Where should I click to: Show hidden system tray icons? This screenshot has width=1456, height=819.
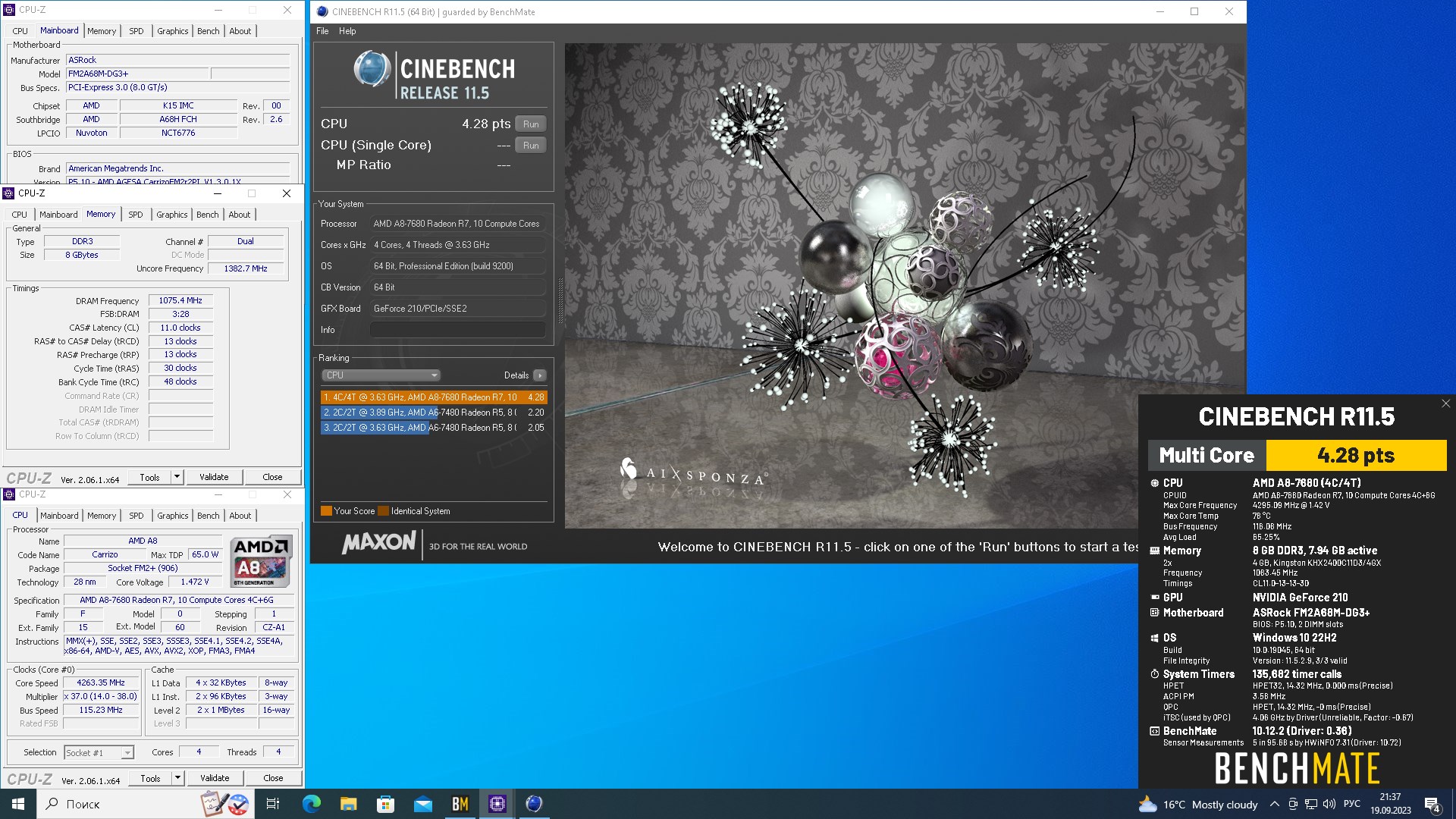(1274, 804)
